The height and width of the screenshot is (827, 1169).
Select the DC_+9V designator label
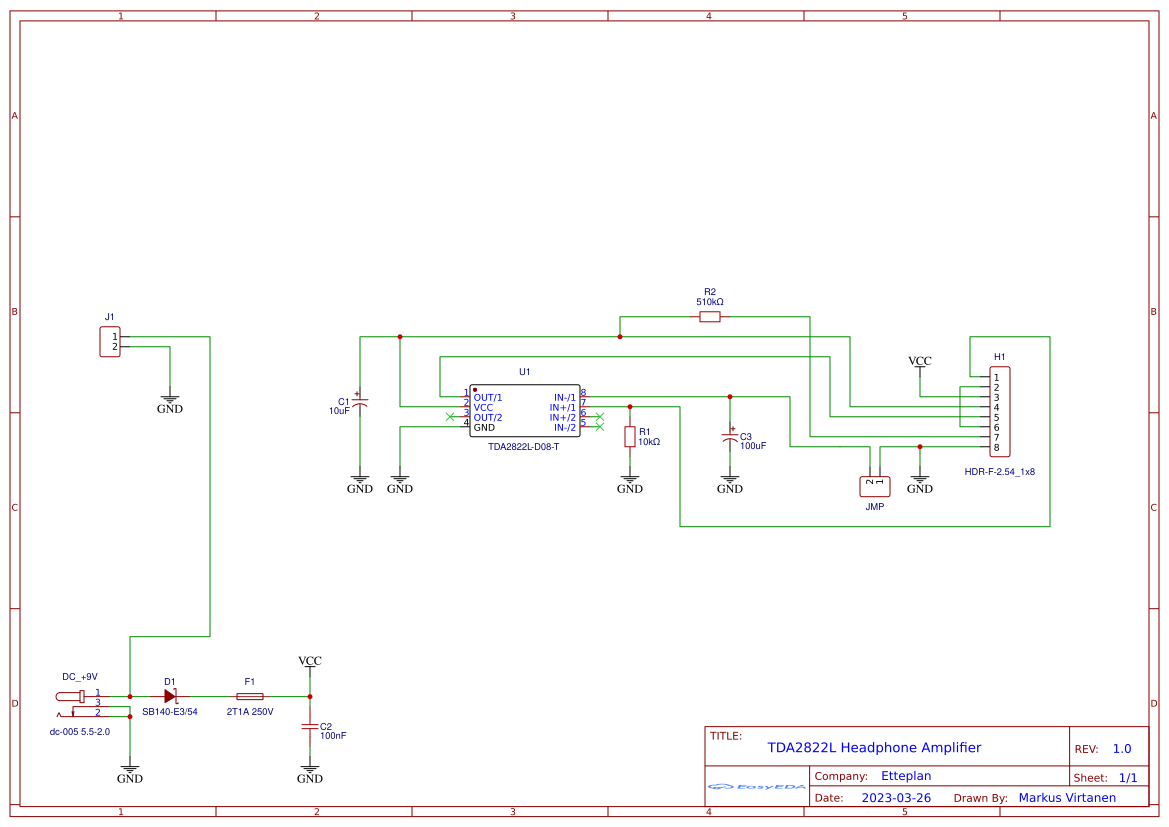click(80, 677)
